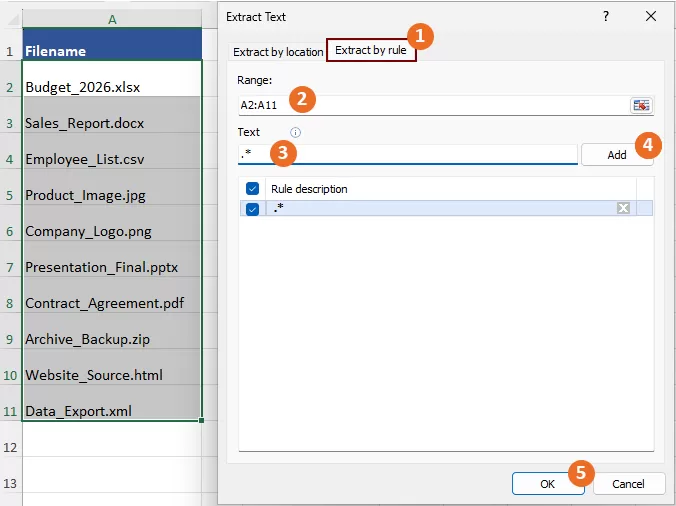Screen dimensions: 676x506
Task: Select cell Budget_2026.xlsx
Action: (112, 78)
